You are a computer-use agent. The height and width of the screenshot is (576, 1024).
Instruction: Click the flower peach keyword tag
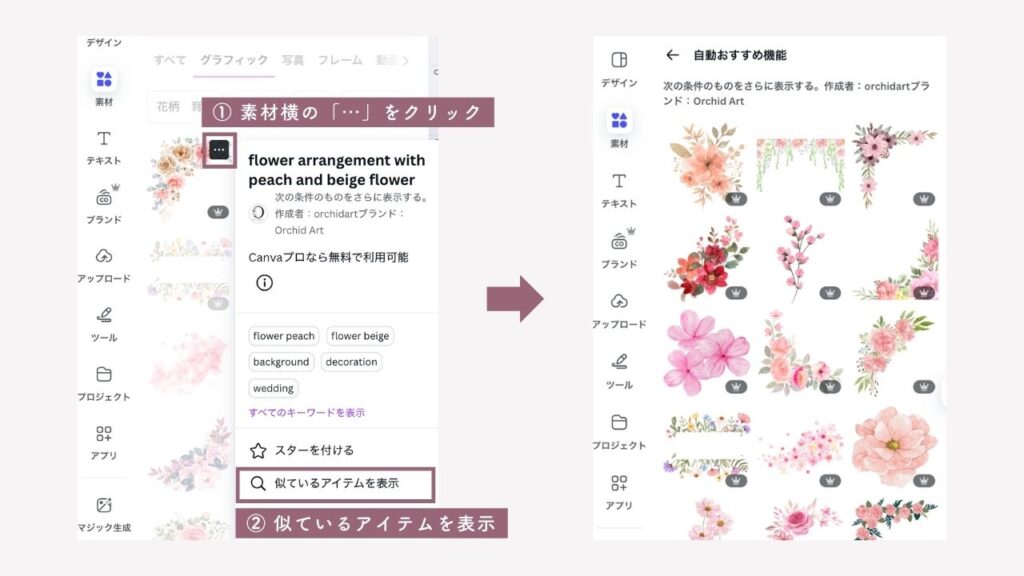283,336
